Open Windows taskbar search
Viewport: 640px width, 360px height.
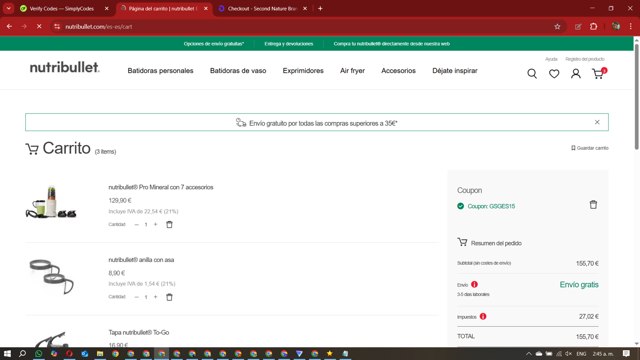pos(22,353)
